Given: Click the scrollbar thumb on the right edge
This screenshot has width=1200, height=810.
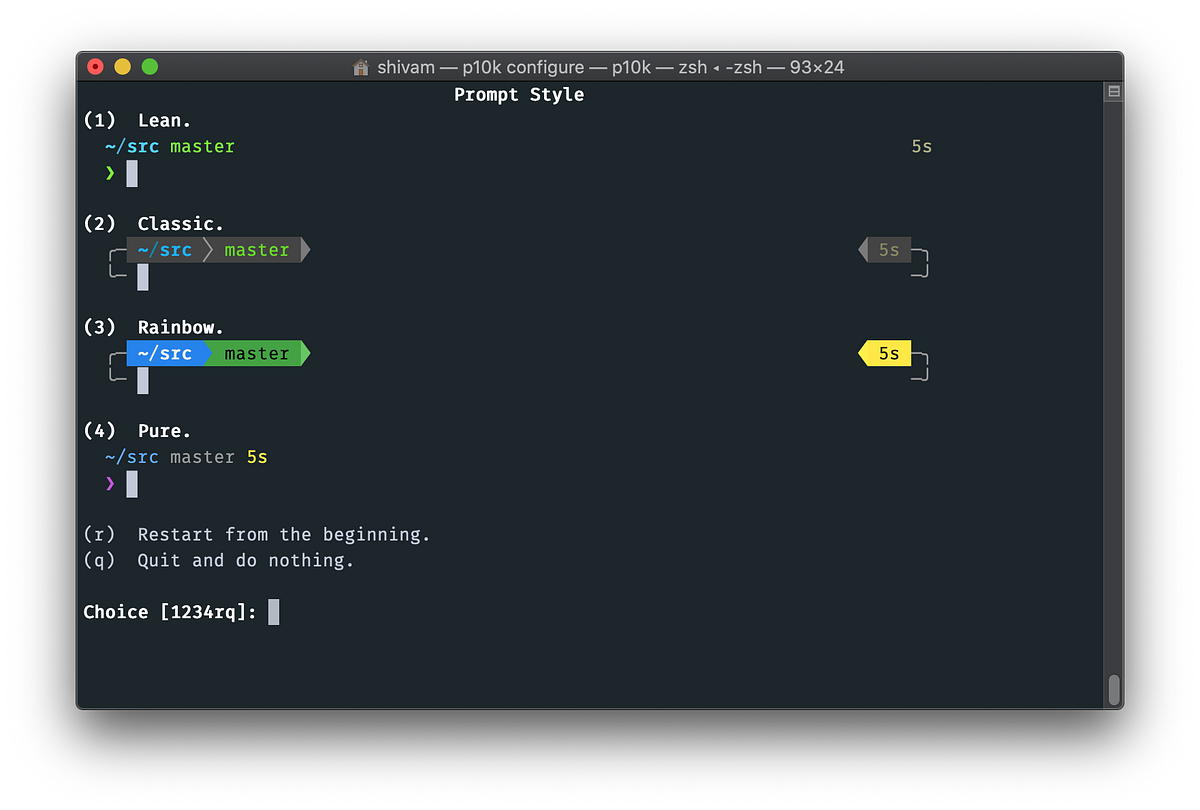Looking at the screenshot, I should pos(1113,690).
